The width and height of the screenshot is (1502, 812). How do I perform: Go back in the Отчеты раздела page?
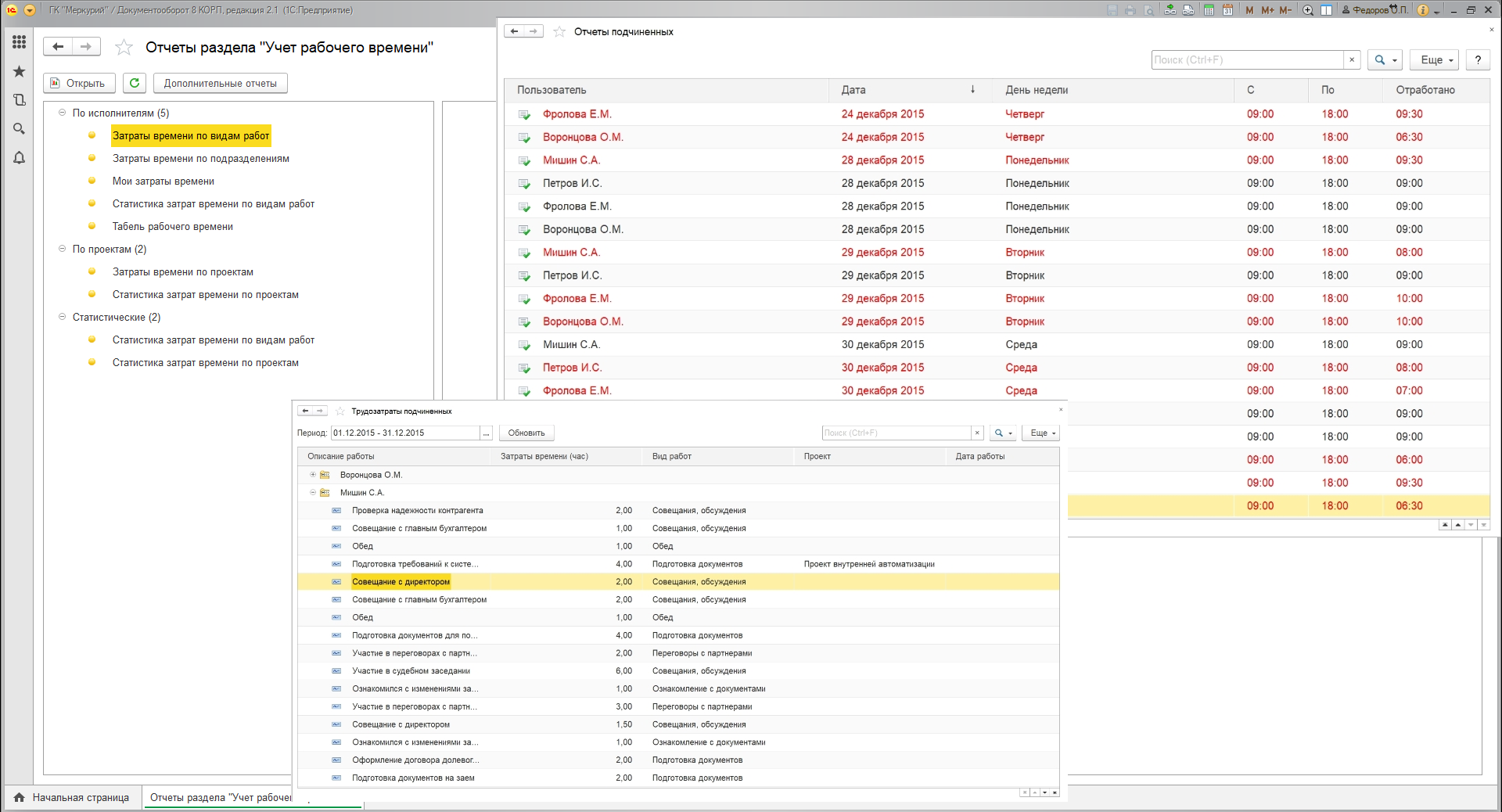(58, 47)
